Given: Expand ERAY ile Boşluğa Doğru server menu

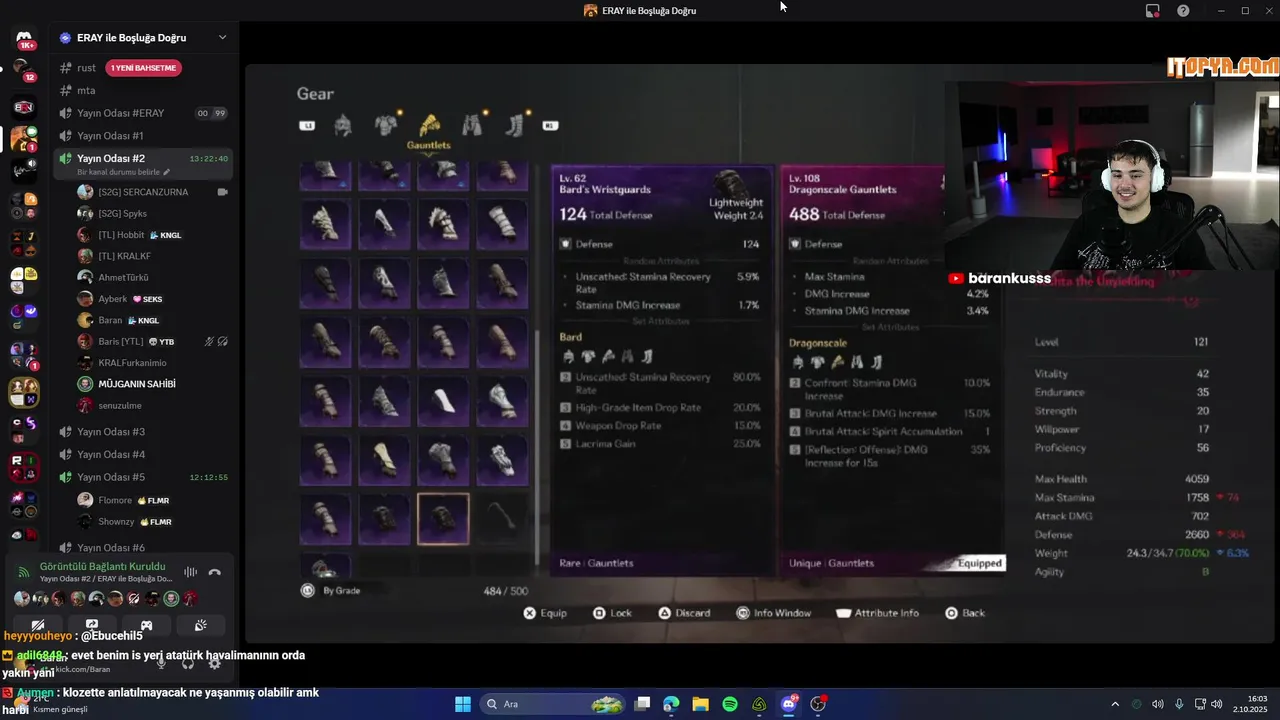Looking at the screenshot, I should [x=222, y=38].
